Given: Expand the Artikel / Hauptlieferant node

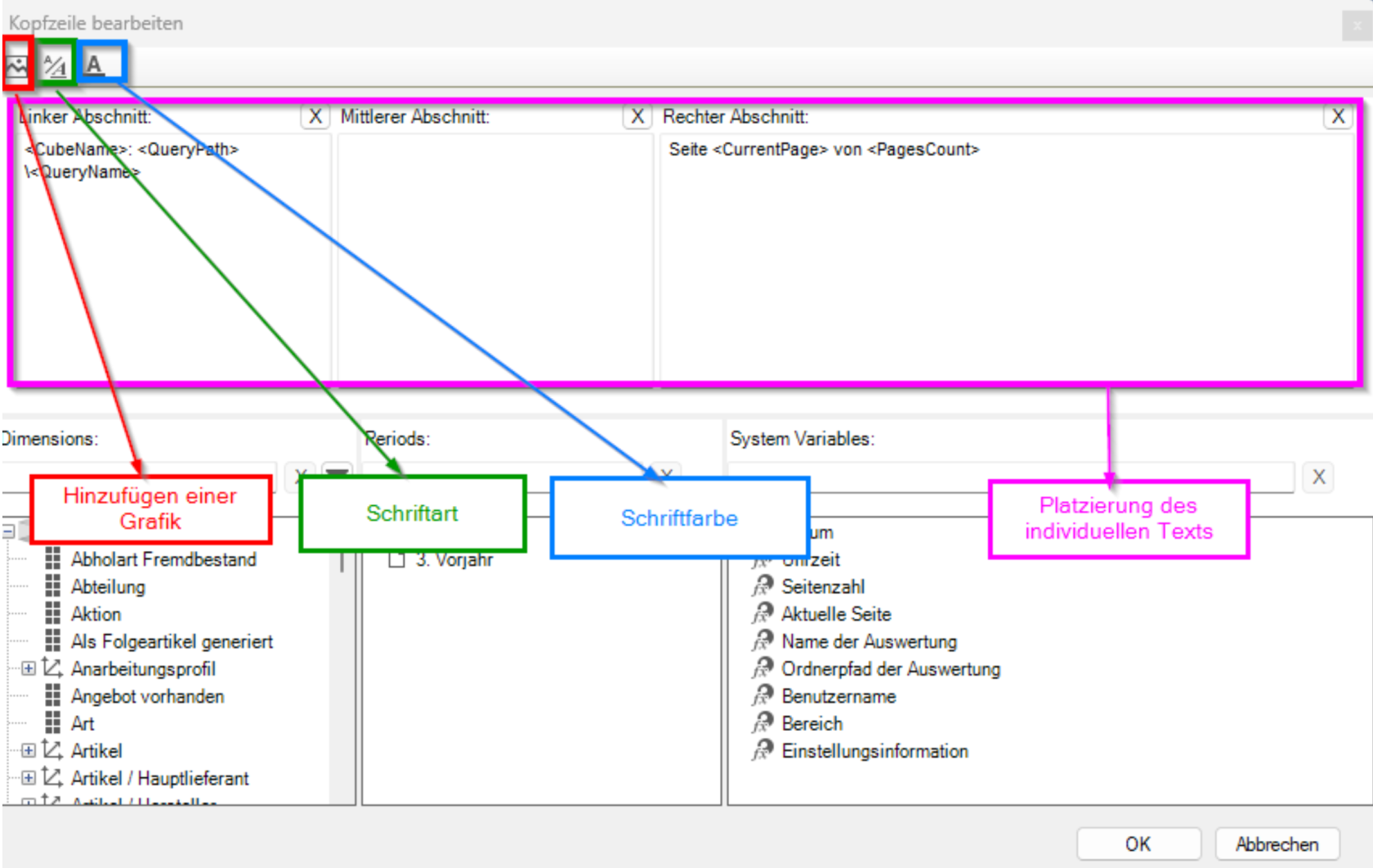Looking at the screenshot, I should click(x=29, y=777).
